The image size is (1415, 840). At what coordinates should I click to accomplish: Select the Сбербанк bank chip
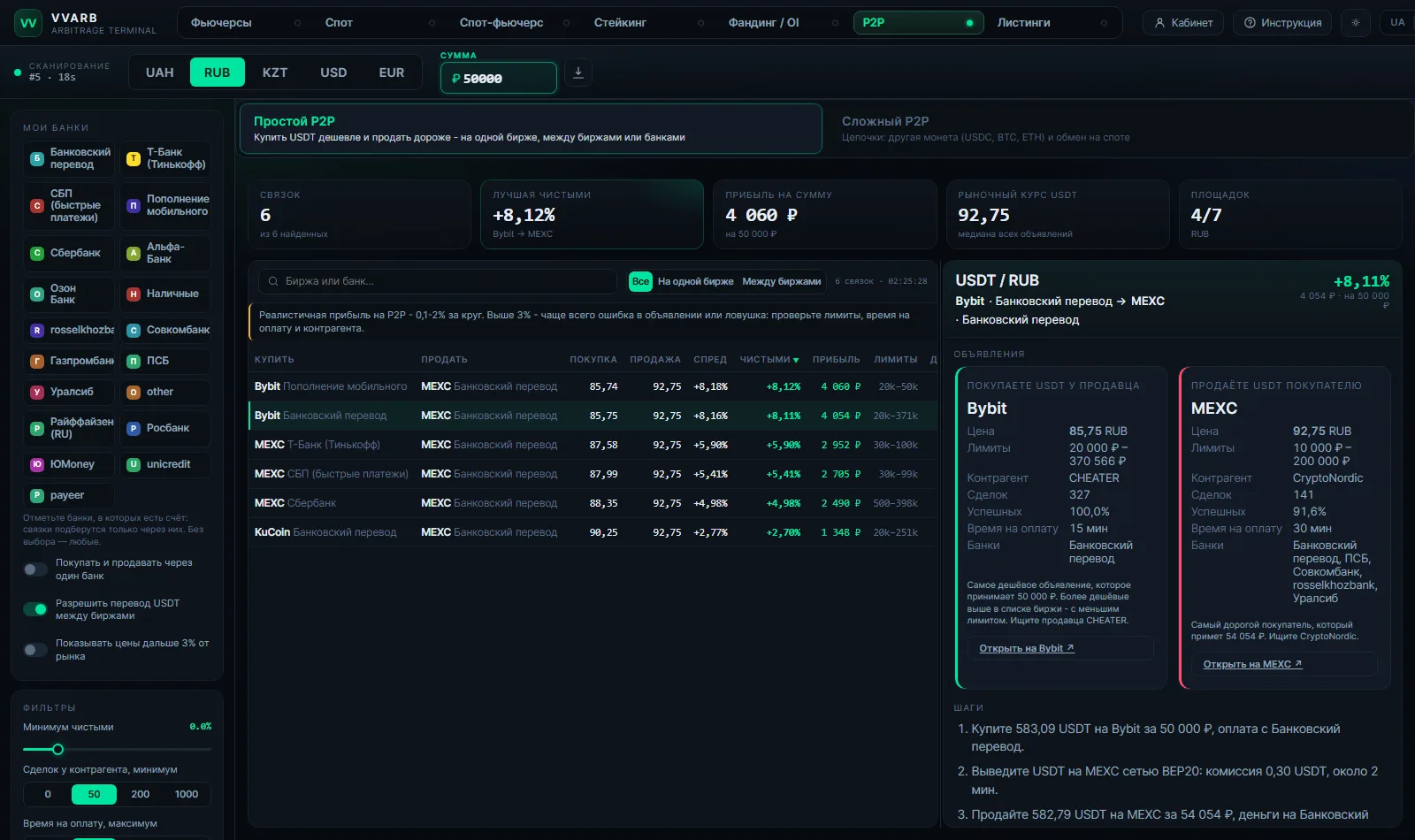pos(69,253)
